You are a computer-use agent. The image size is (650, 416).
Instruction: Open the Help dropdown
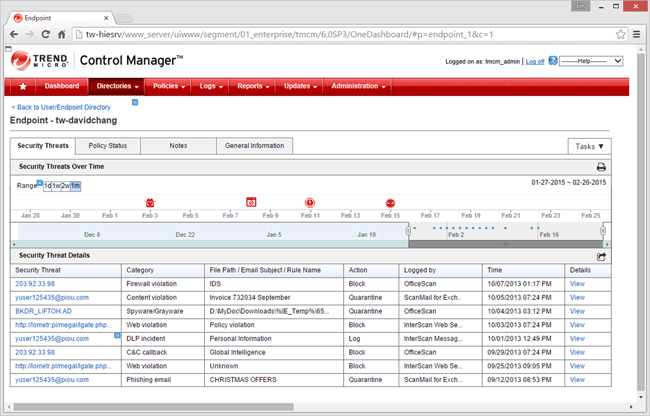pos(591,61)
